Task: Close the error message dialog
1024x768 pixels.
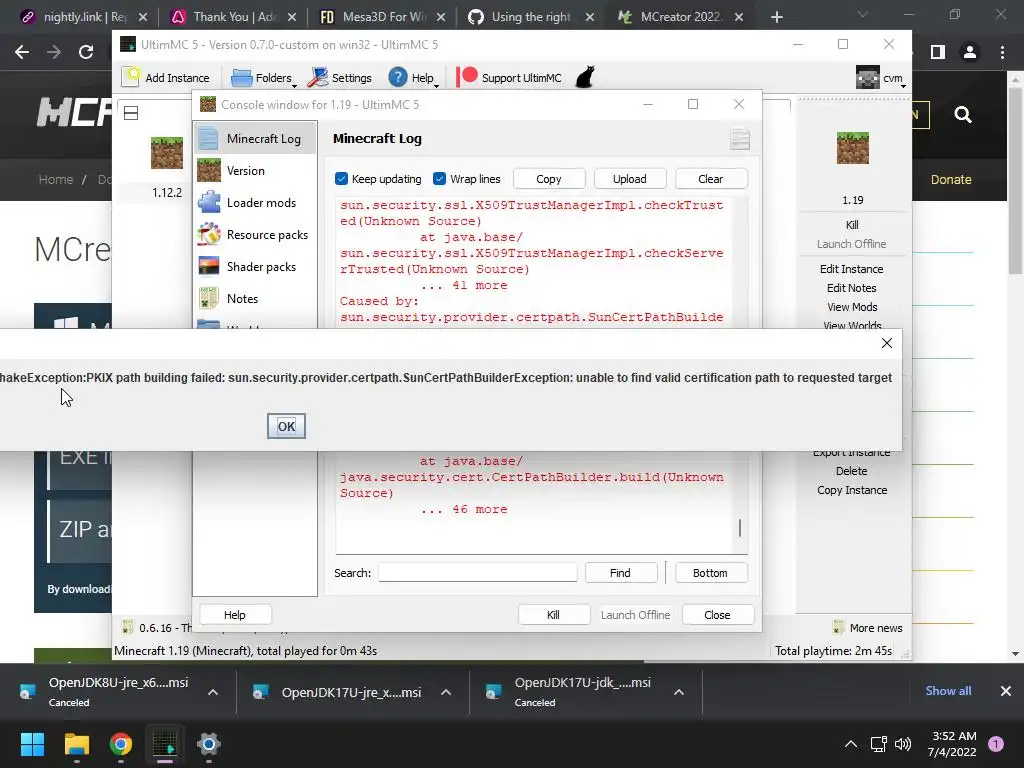Action: [x=886, y=343]
